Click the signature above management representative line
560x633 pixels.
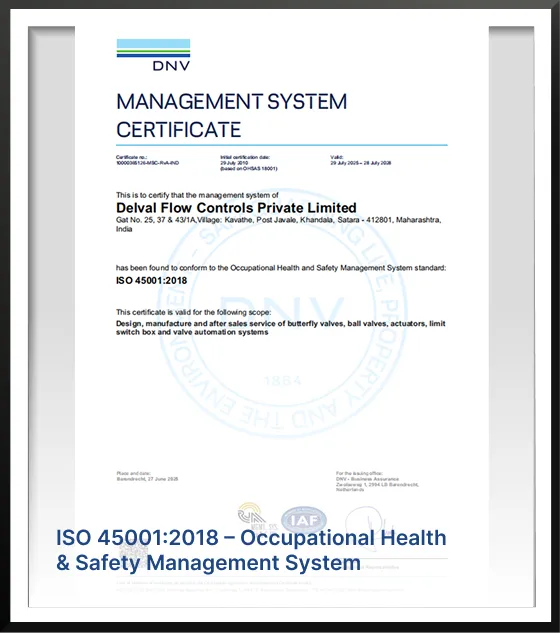click(369, 529)
